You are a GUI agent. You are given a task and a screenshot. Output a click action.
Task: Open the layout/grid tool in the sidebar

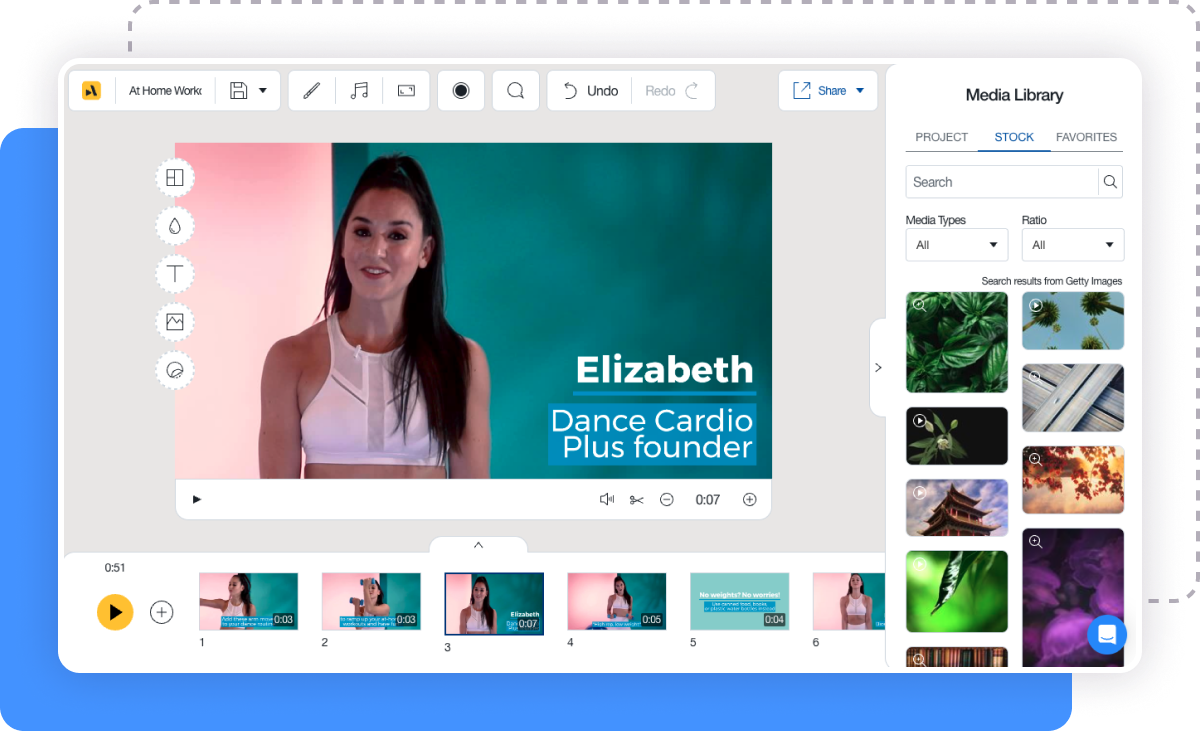174,177
